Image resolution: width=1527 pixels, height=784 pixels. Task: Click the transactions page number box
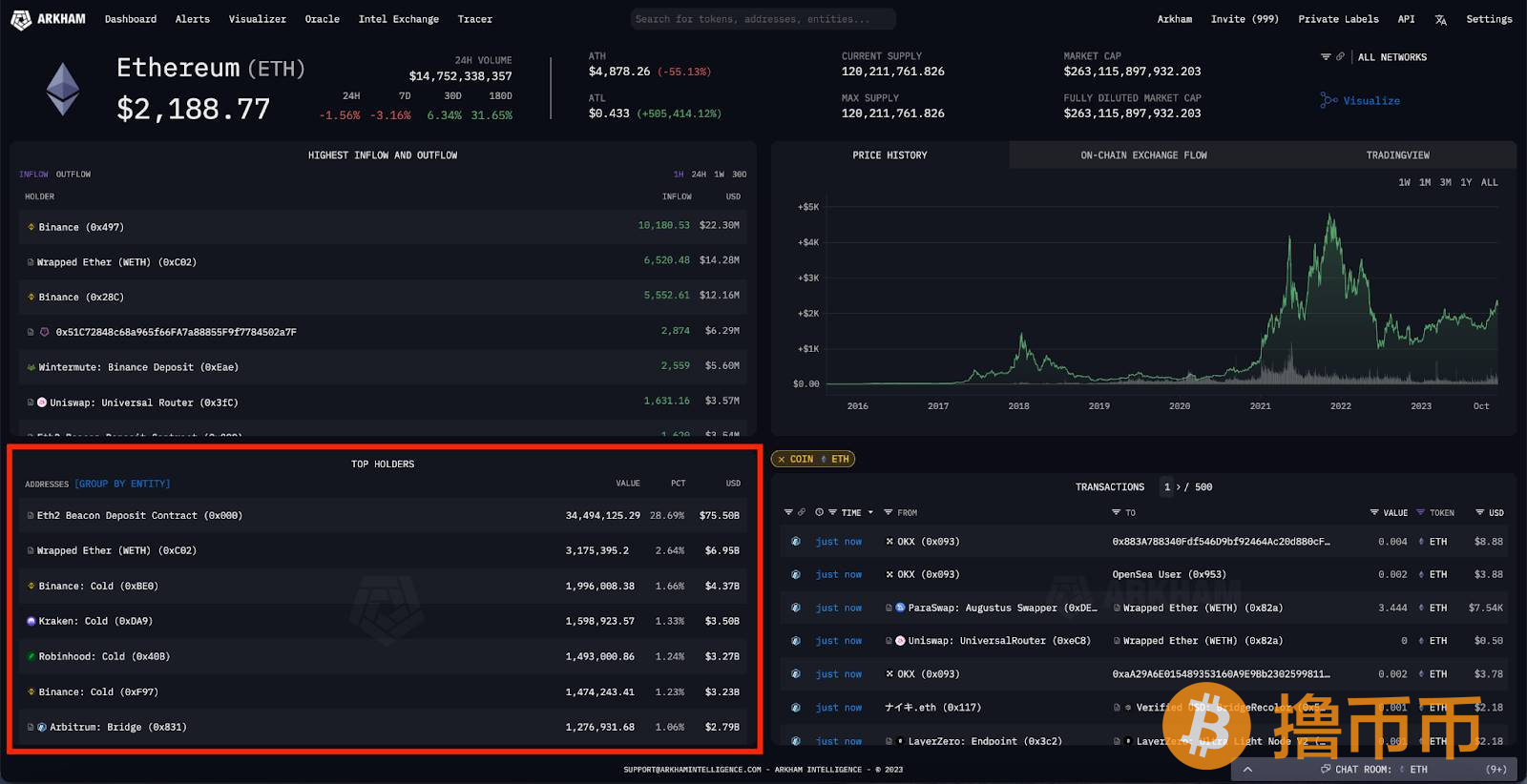[1167, 487]
